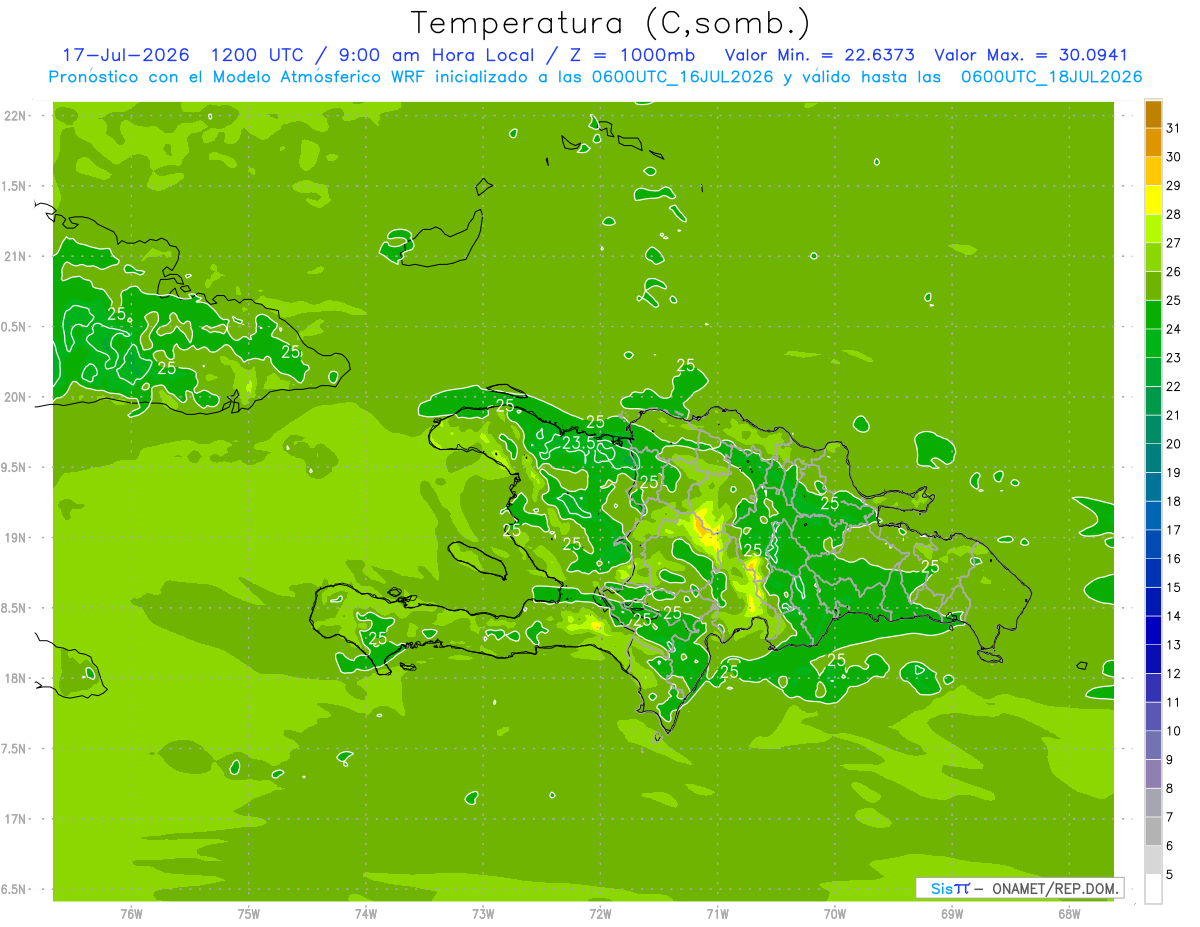Click the '70W' longitude axis label

click(x=834, y=914)
